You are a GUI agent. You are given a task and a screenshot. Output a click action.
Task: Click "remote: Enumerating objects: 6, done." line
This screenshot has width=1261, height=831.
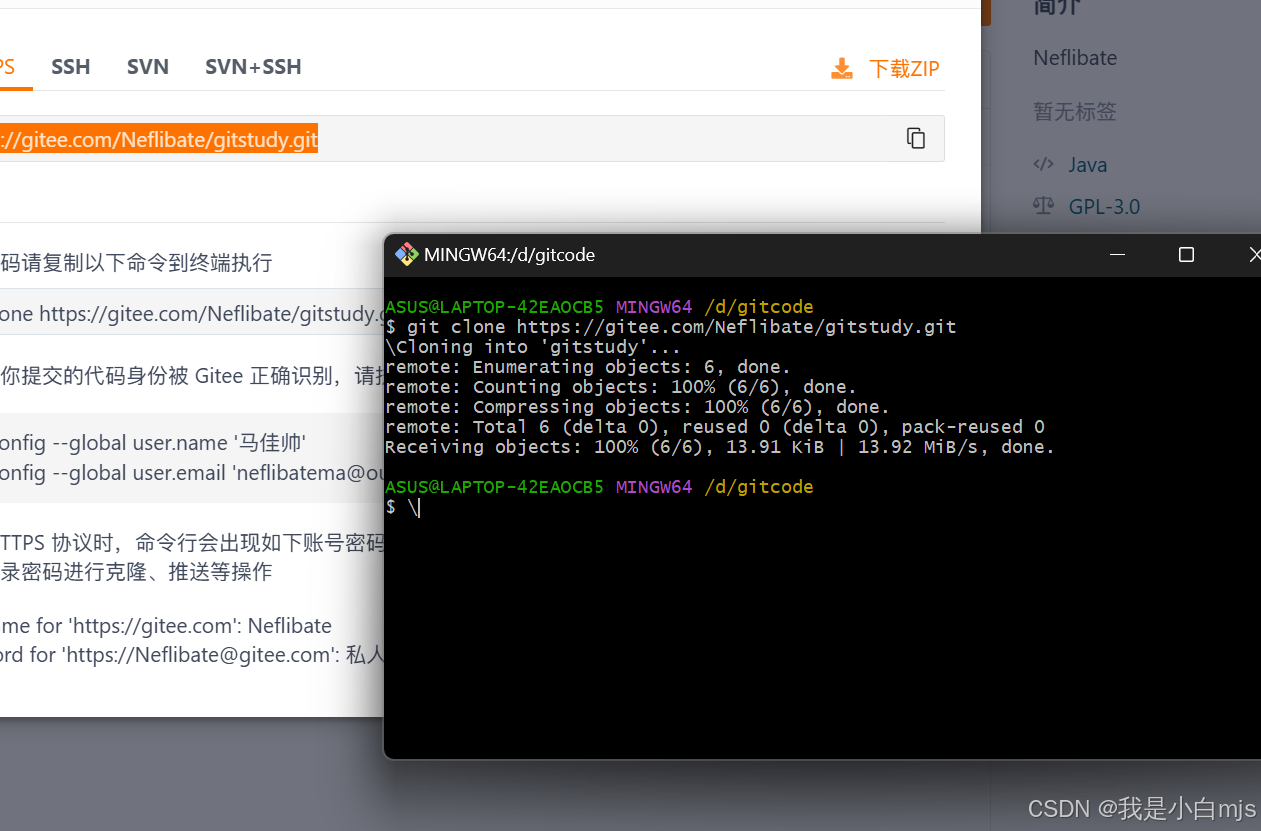point(588,367)
